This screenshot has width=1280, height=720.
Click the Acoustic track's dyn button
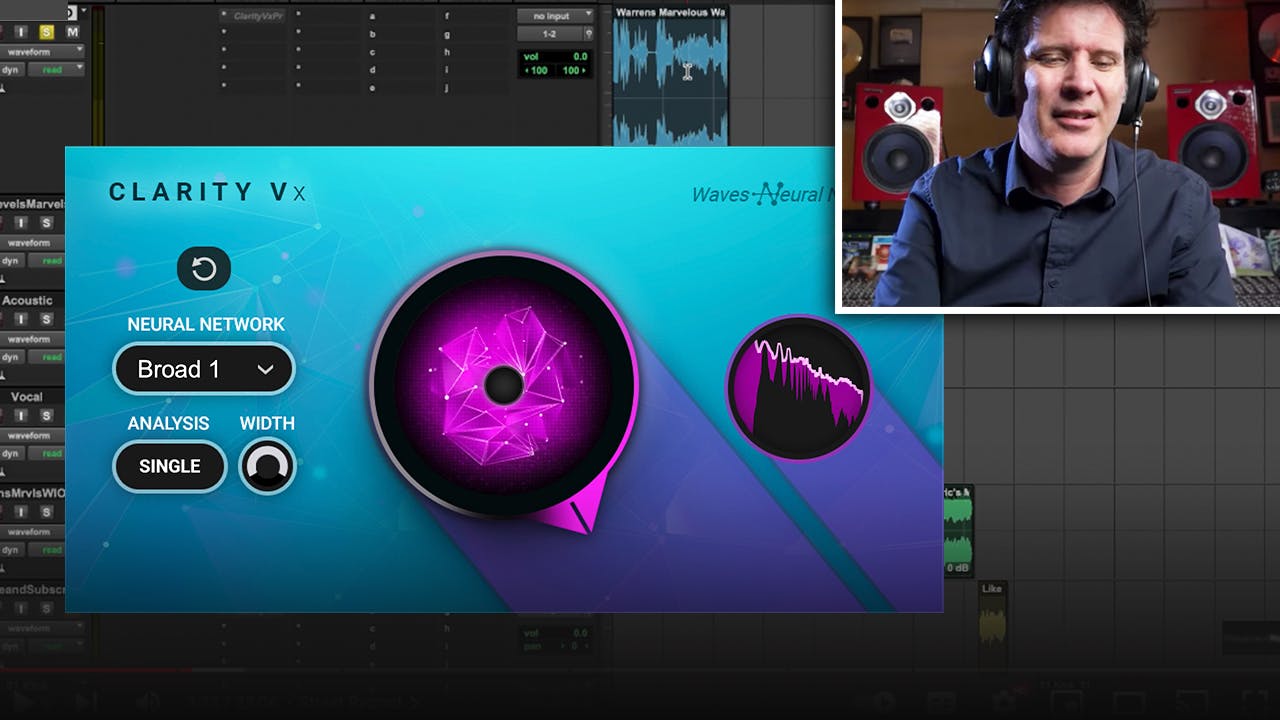(11, 357)
